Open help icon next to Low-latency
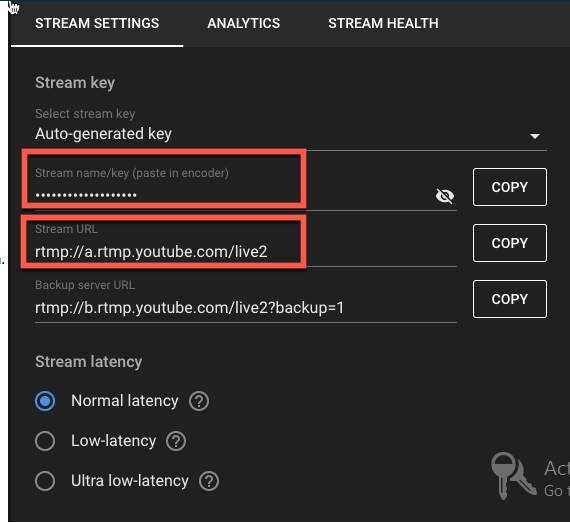 point(176,441)
